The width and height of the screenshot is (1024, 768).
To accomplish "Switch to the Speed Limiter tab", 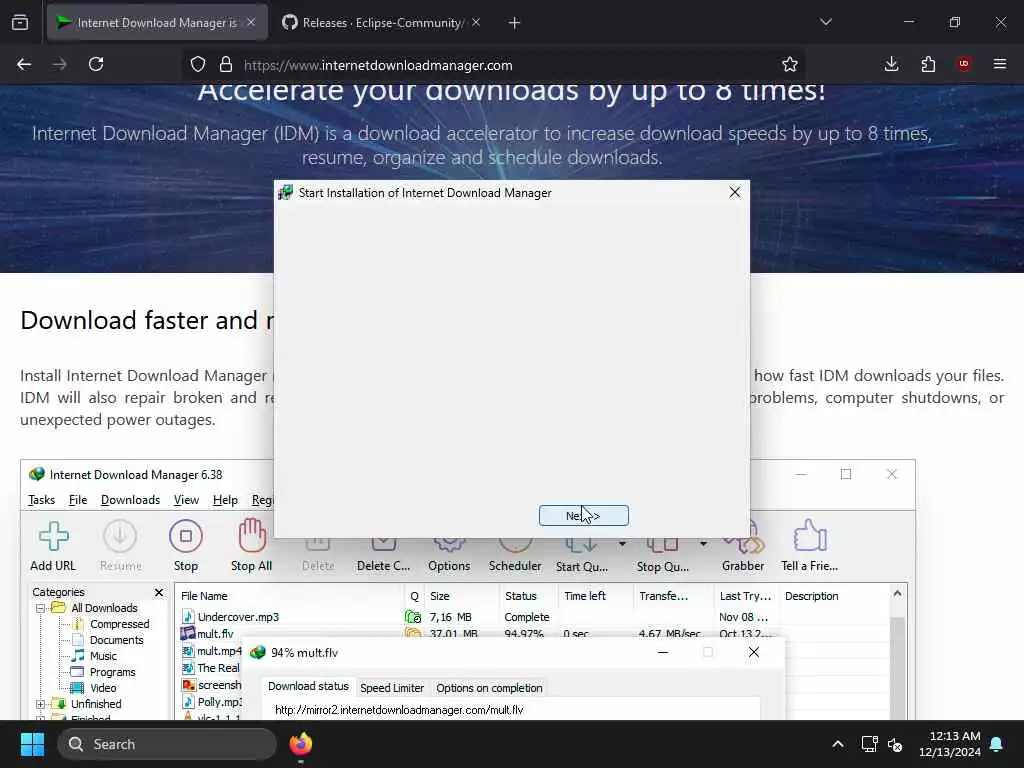I will point(392,688).
